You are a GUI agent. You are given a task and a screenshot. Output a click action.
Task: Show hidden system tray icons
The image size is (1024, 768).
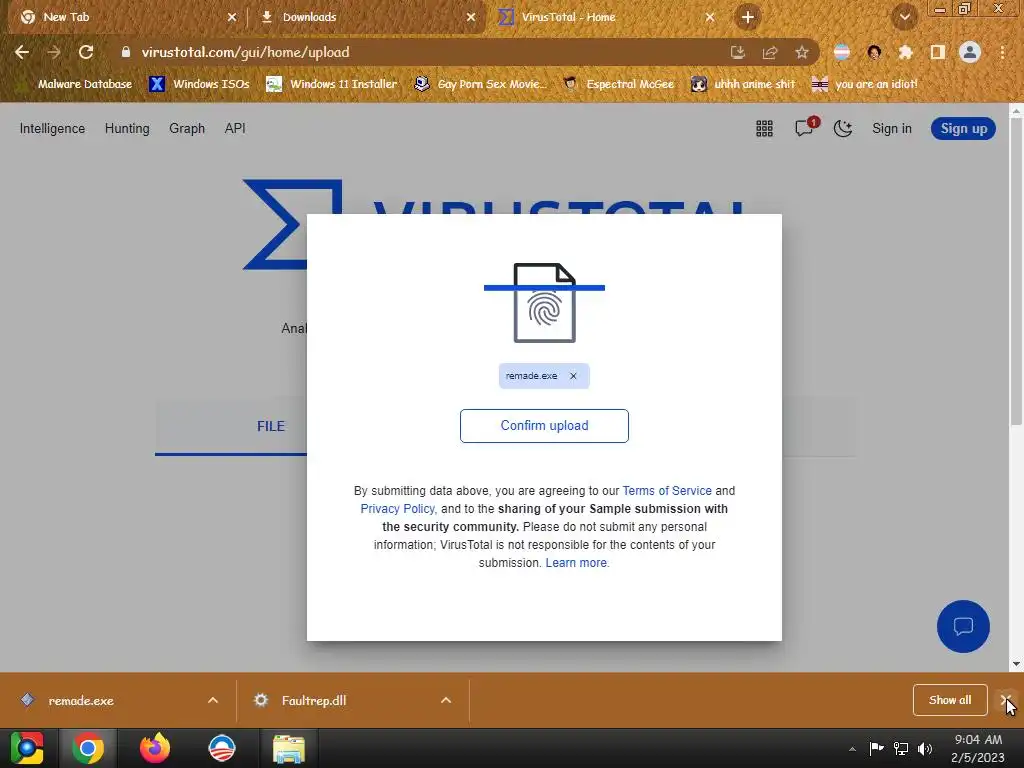pos(852,749)
